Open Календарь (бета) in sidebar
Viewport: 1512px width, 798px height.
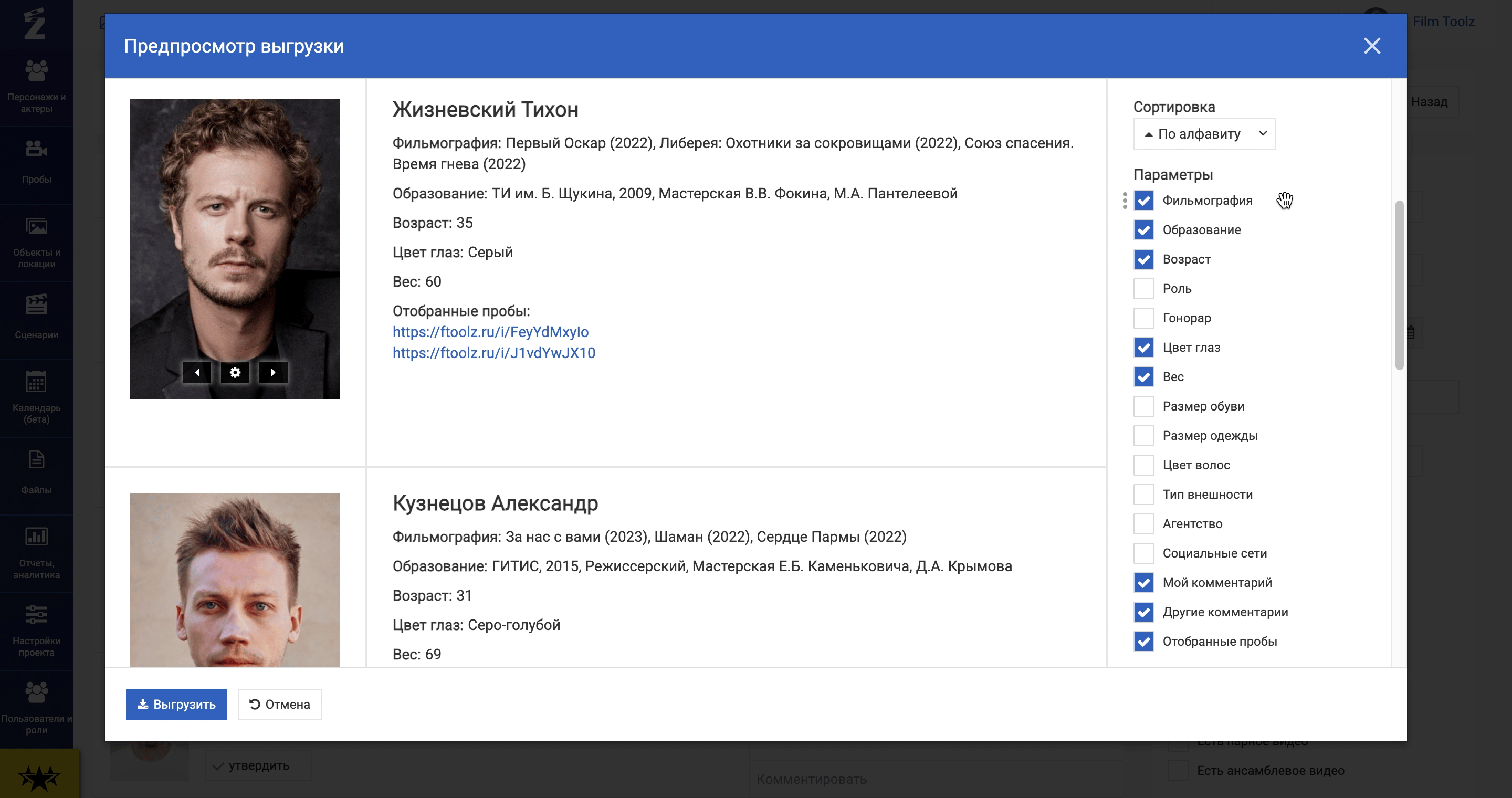tap(36, 397)
